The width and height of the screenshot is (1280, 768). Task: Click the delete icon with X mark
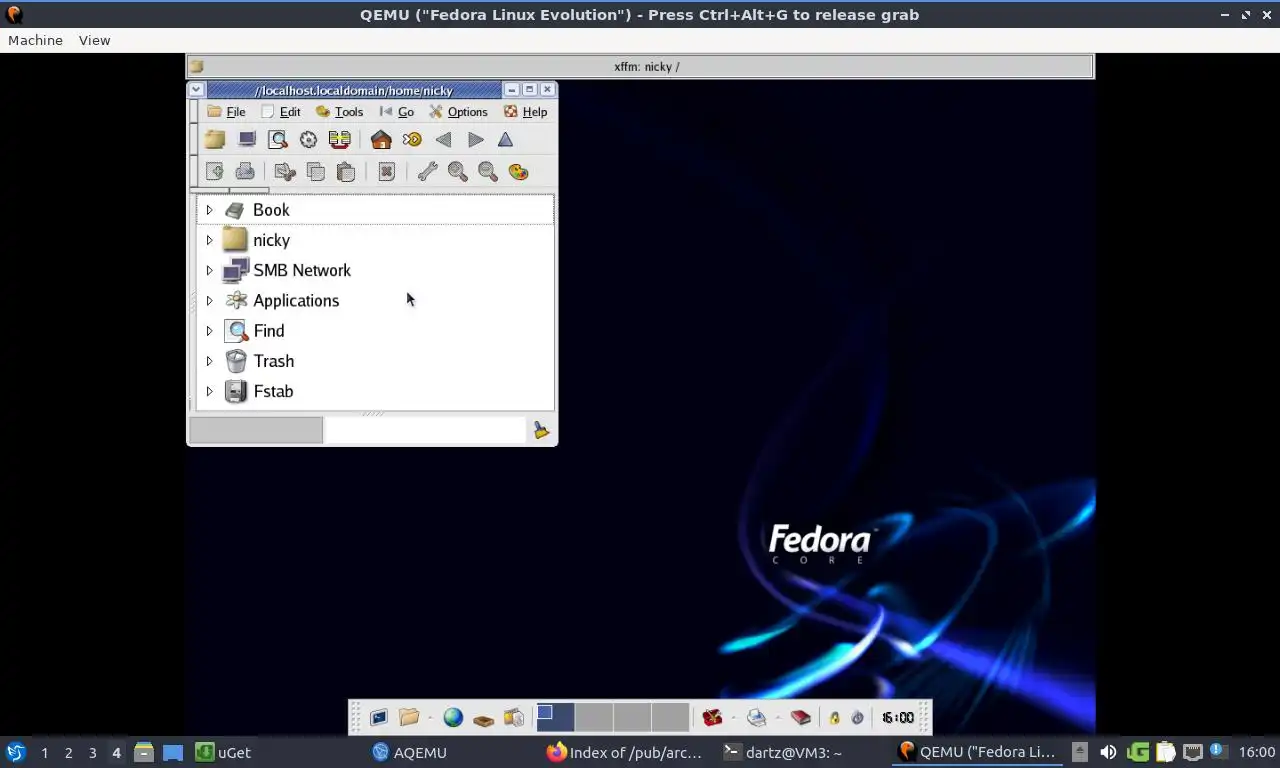[x=387, y=172]
